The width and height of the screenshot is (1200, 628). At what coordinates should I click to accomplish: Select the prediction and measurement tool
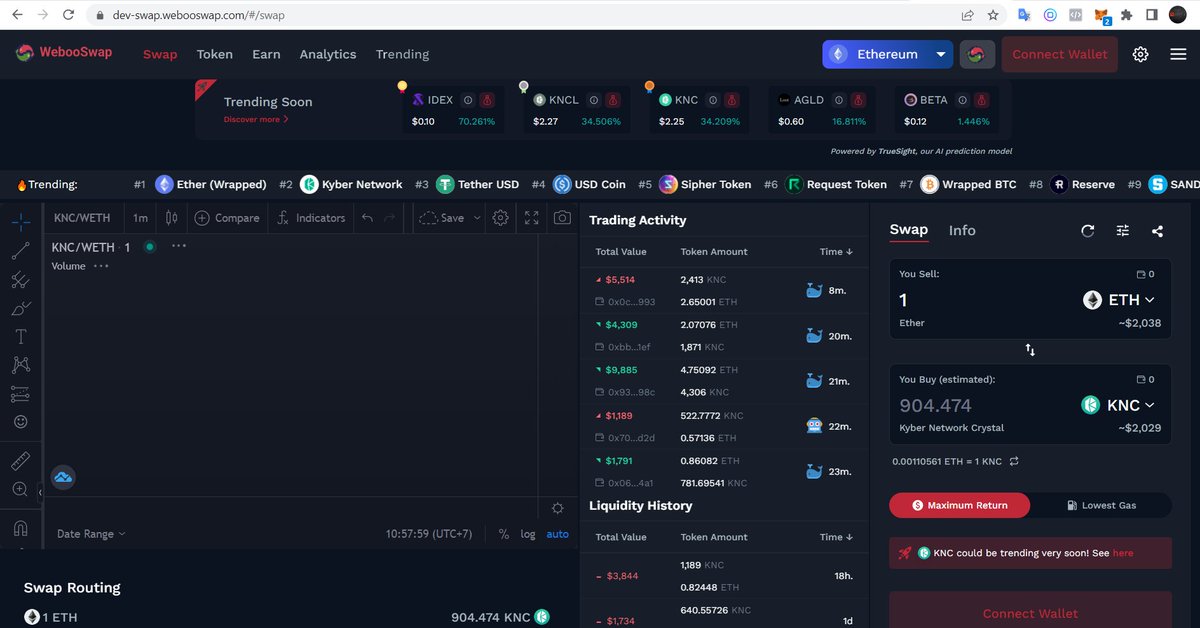point(20,394)
